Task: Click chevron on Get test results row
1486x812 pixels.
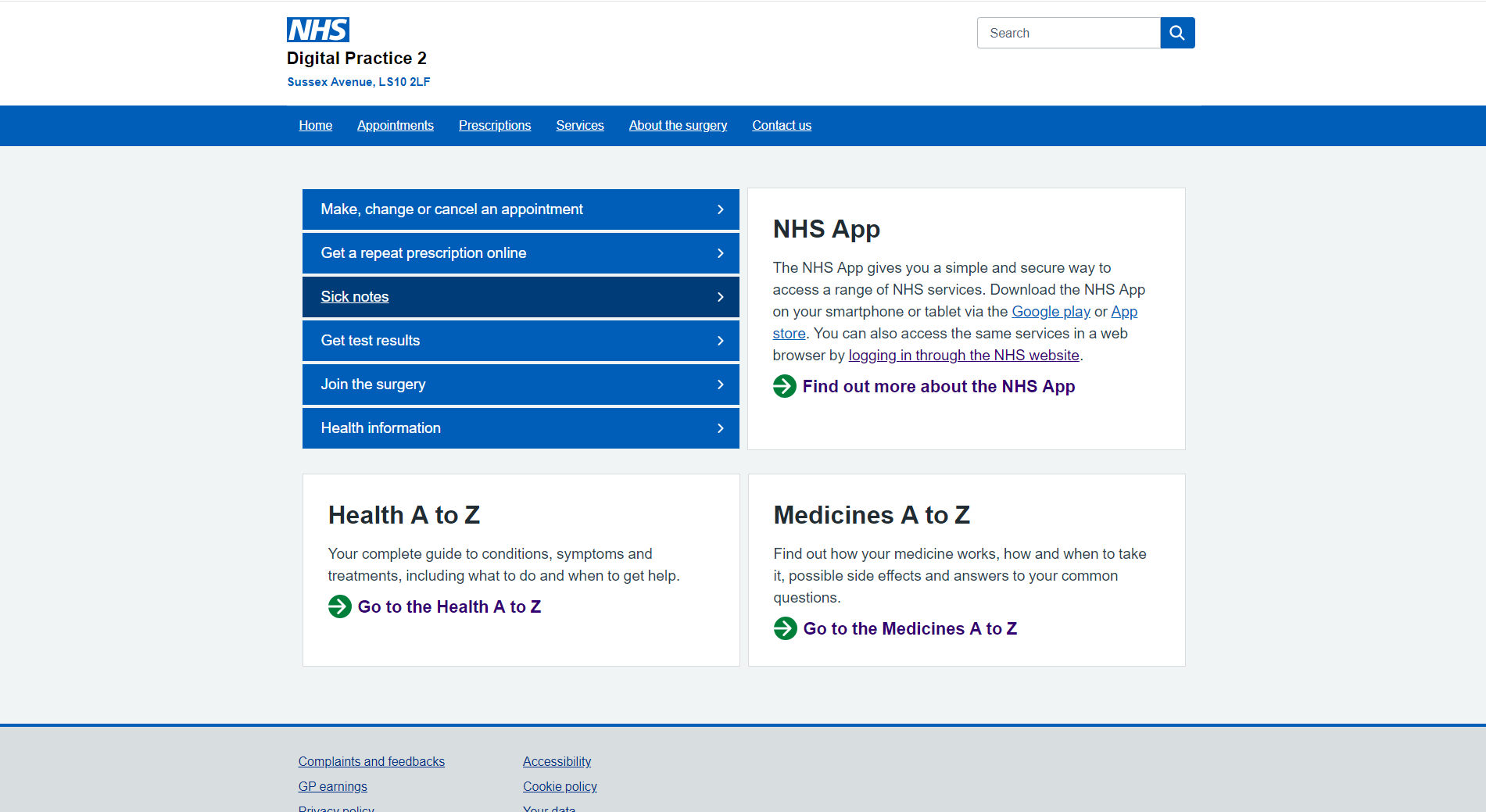Action: 720,341
